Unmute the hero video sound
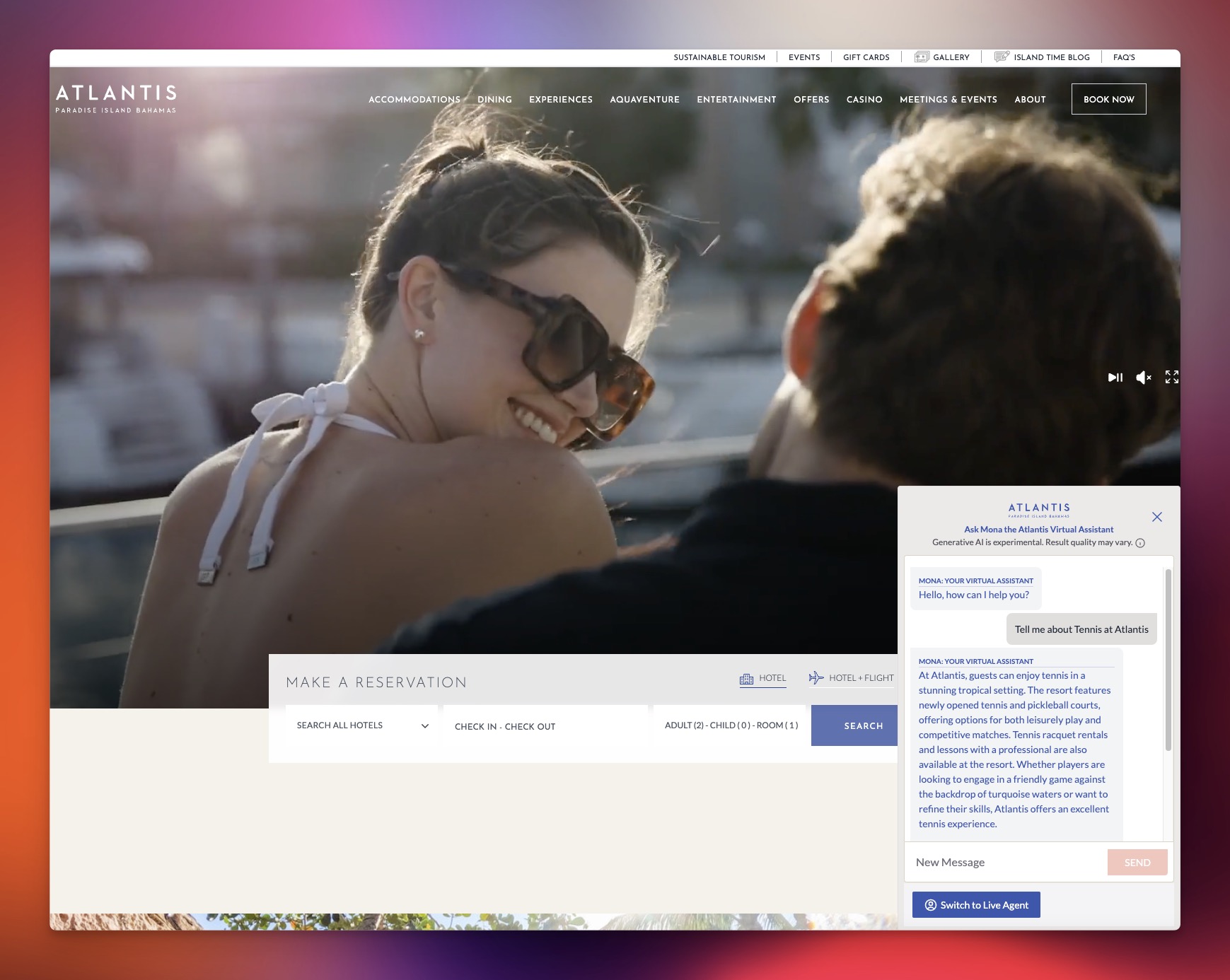1230x980 pixels. pyautogui.click(x=1143, y=378)
